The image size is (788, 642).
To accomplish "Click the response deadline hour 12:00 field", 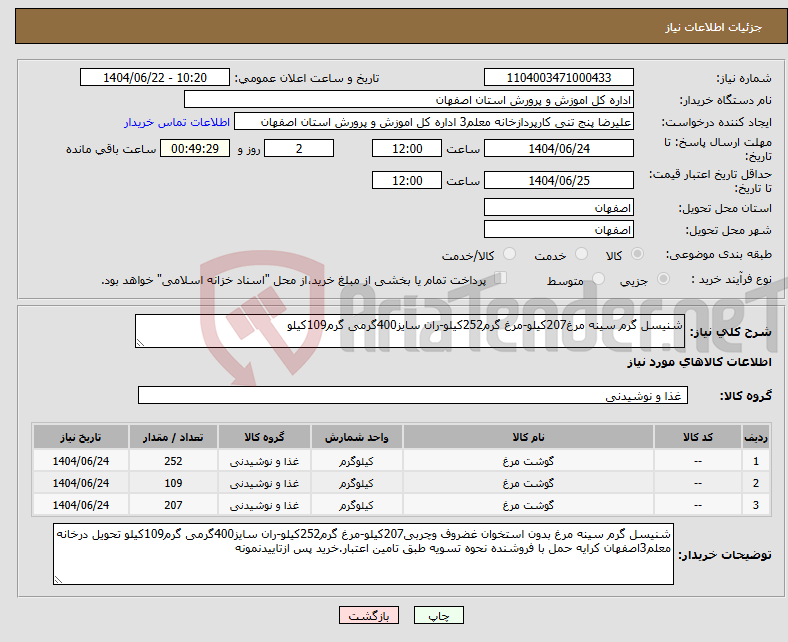I will tap(407, 148).
